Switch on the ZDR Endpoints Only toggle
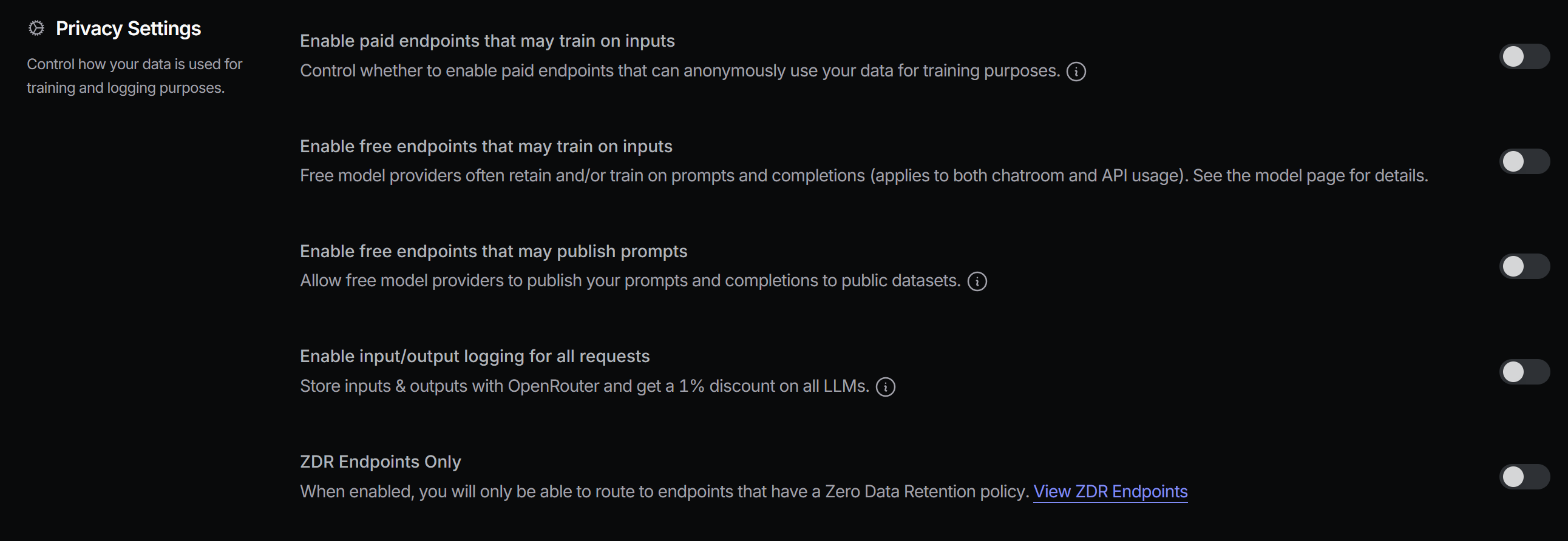Screen dimensions: 1568x541 1524,477
